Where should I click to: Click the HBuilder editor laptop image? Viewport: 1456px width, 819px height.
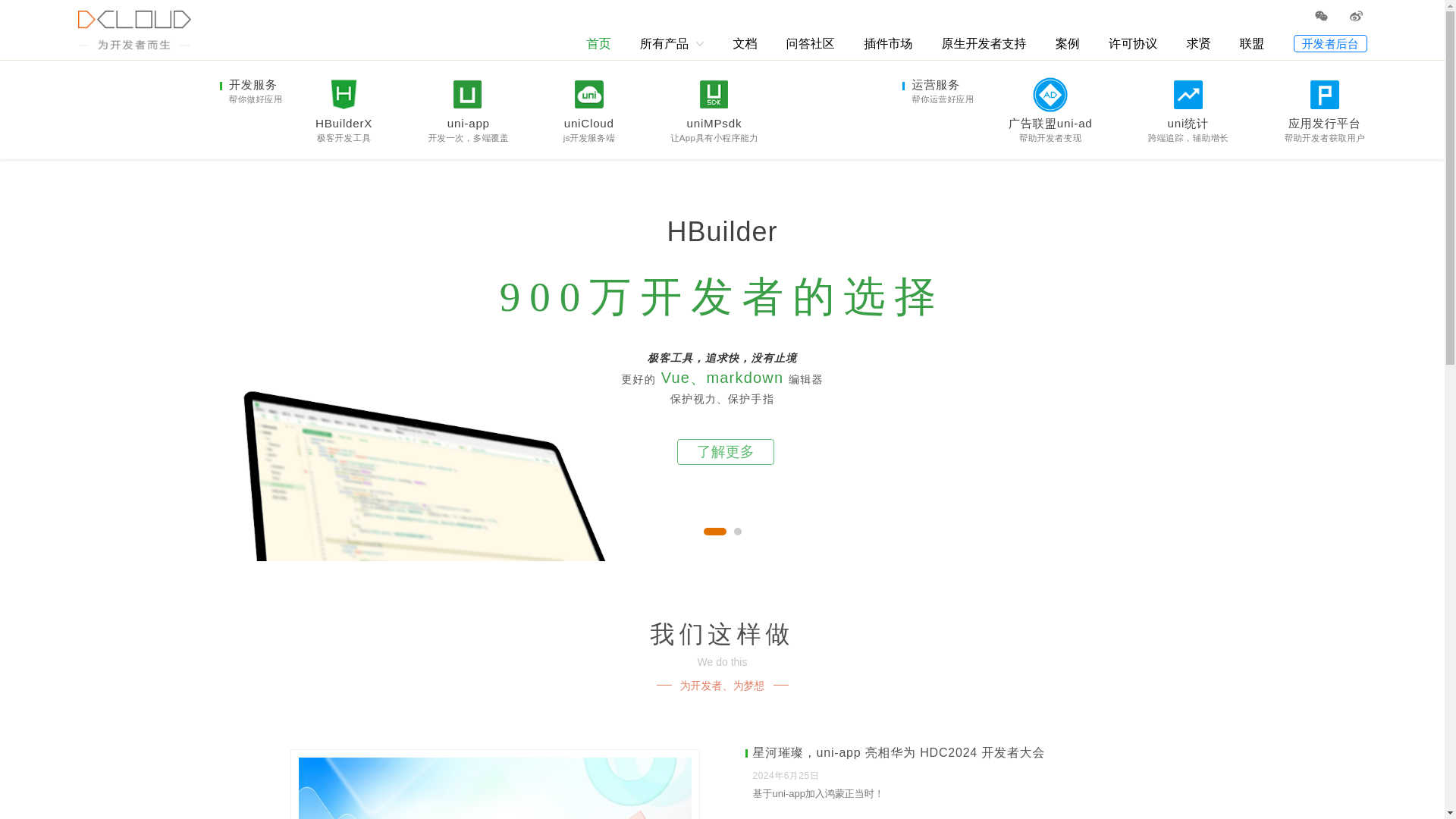[x=425, y=476]
